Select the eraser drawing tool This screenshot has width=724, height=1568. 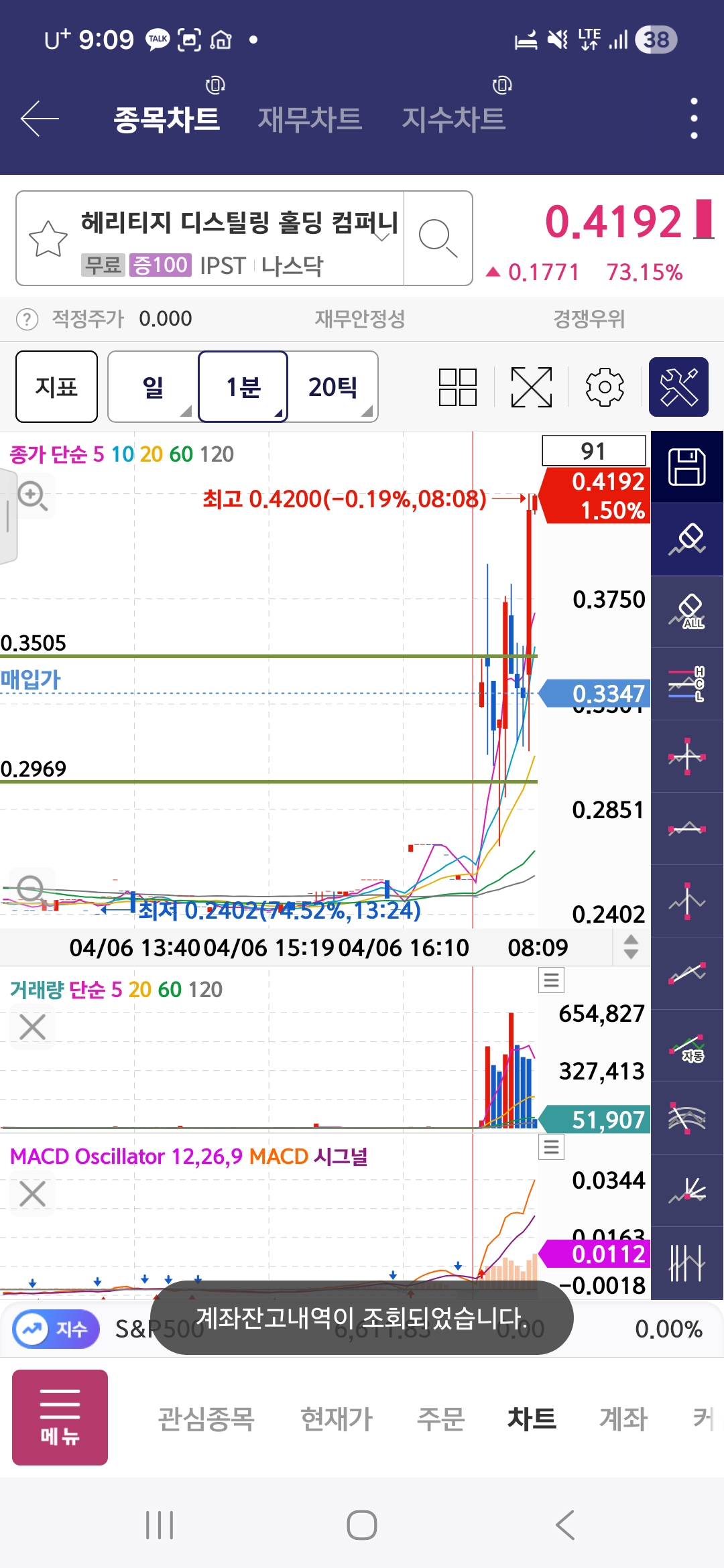(687, 539)
